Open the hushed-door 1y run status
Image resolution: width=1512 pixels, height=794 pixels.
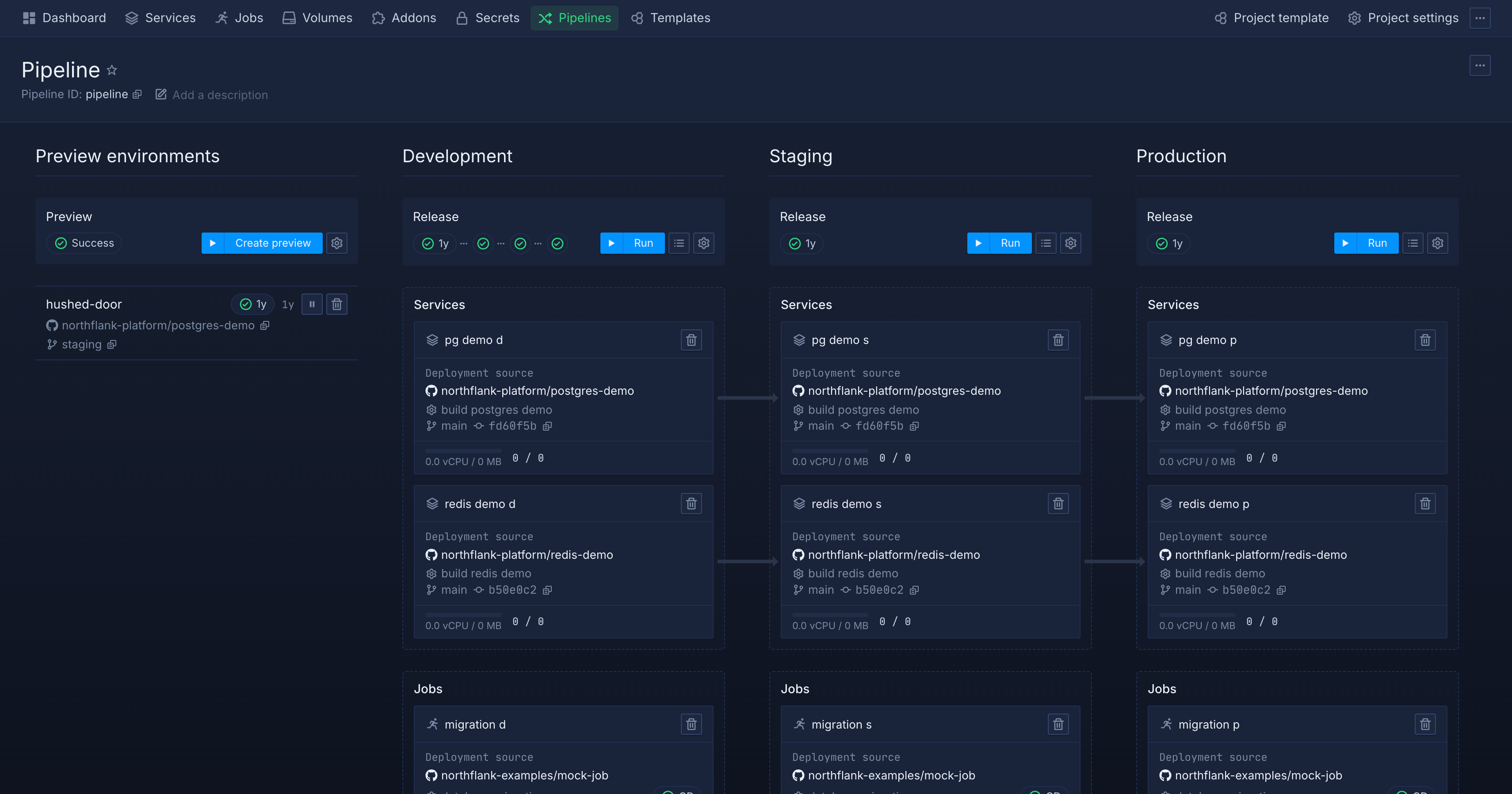(253, 304)
